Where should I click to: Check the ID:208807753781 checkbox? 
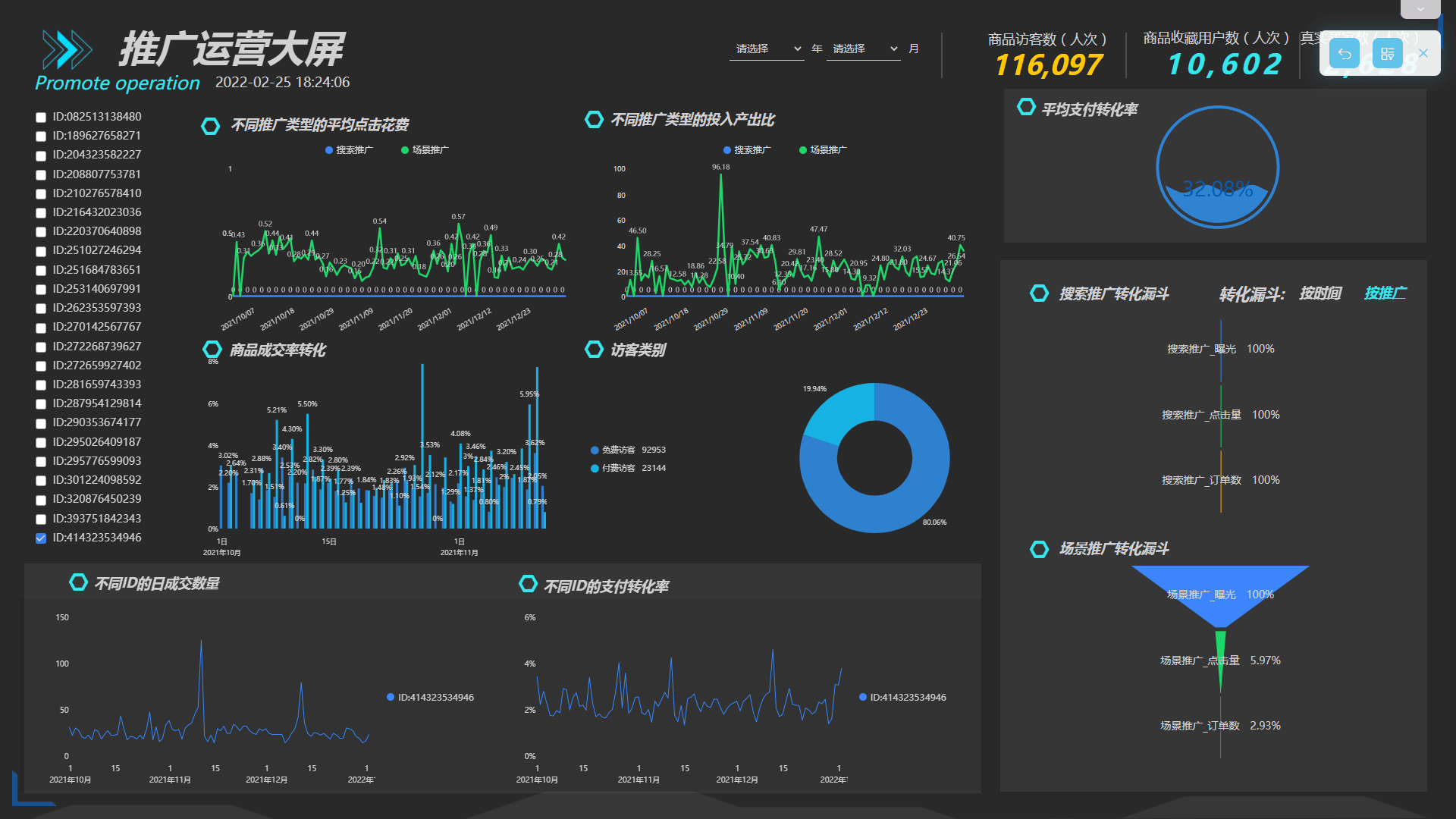click(41, 175)
